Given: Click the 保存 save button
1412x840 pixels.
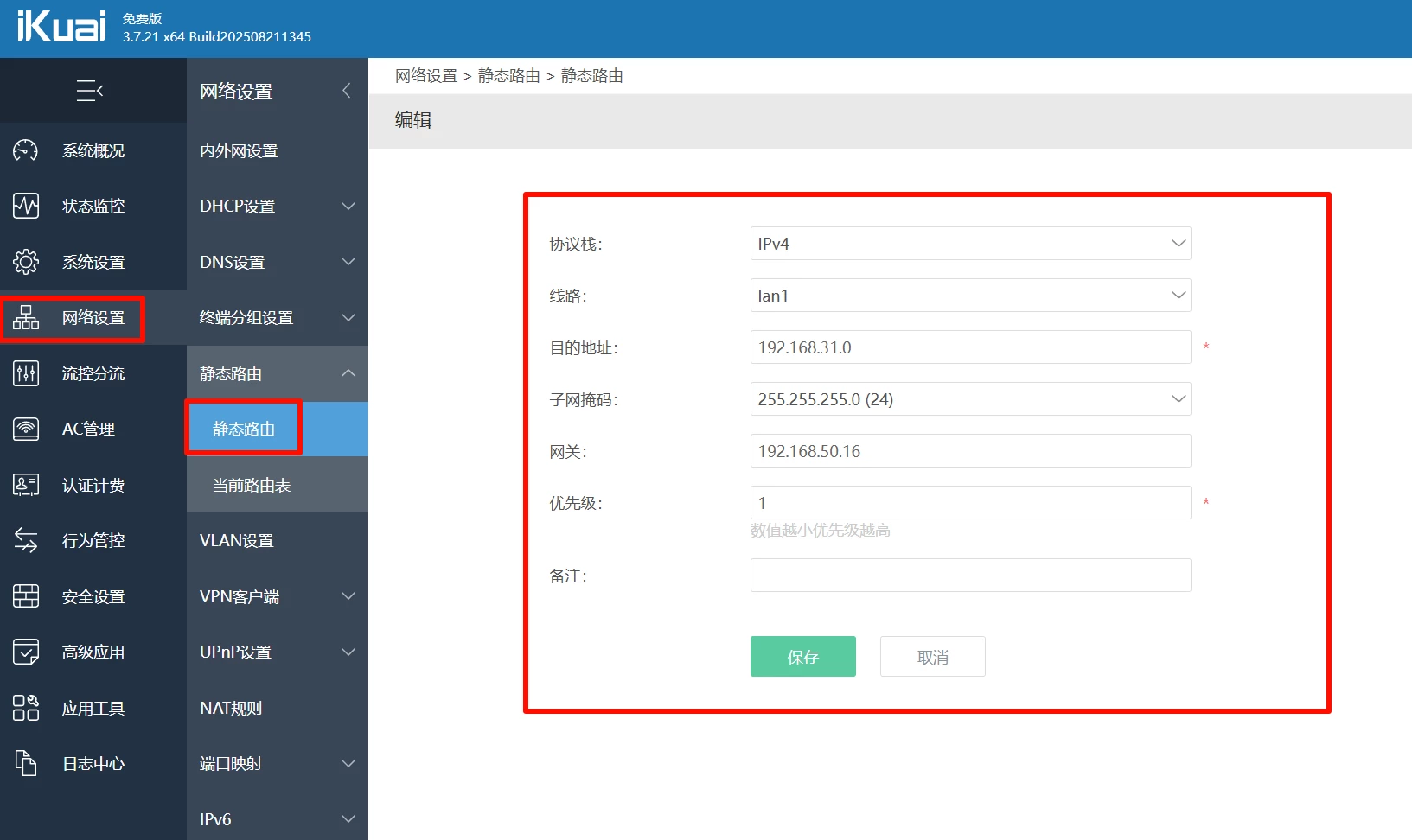Looking at the screenshot, I should click(x=802, y=656).
